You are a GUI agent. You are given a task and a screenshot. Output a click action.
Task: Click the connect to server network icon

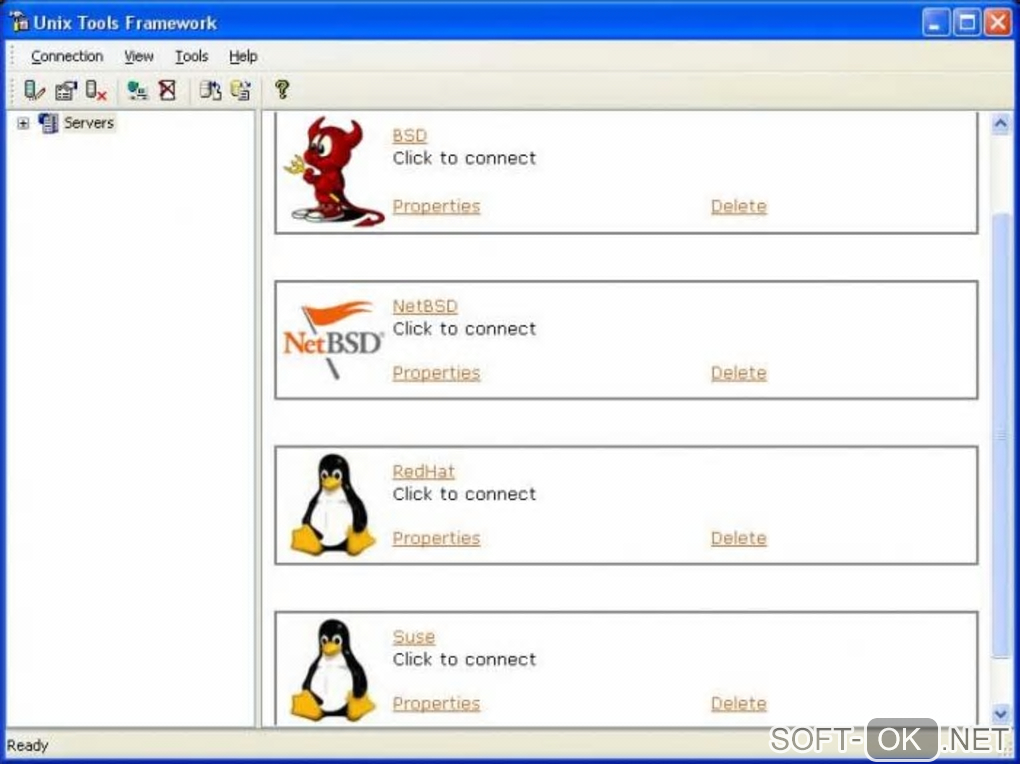tap(137, 90)
